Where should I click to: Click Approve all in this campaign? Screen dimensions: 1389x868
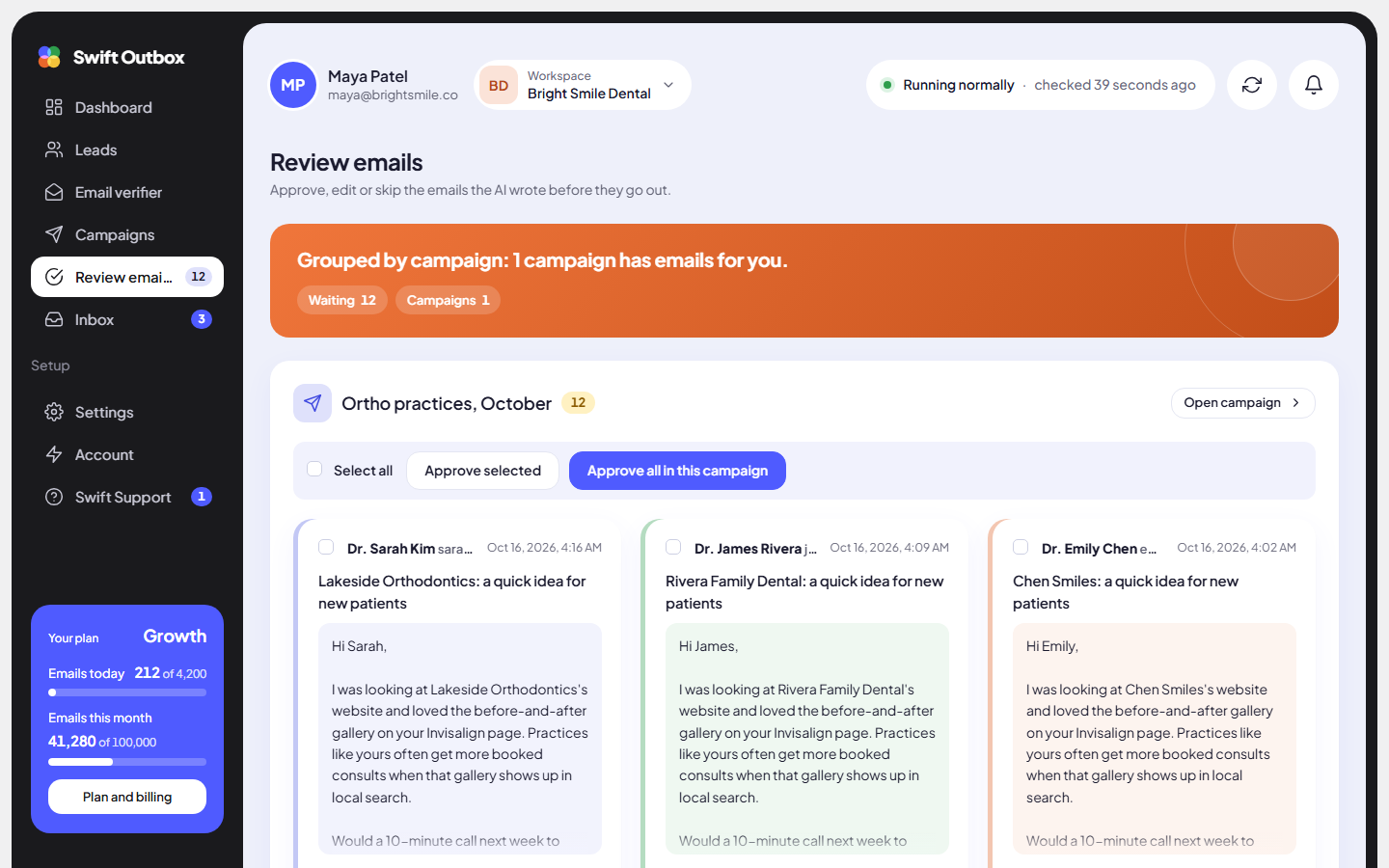coord(677,471)
